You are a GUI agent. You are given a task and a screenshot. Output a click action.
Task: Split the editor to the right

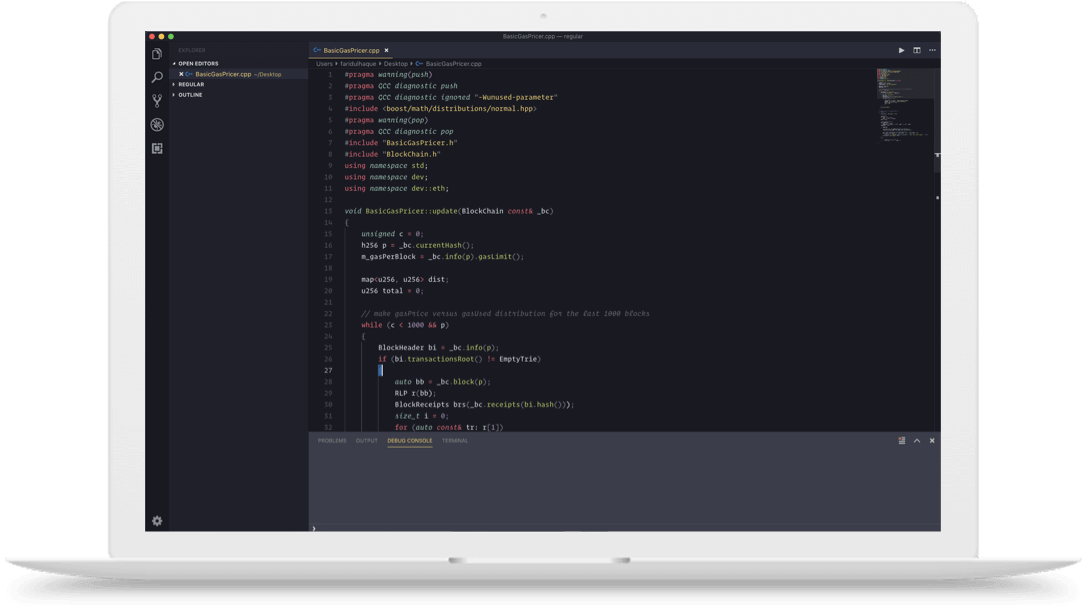click(x=916, y=50)
